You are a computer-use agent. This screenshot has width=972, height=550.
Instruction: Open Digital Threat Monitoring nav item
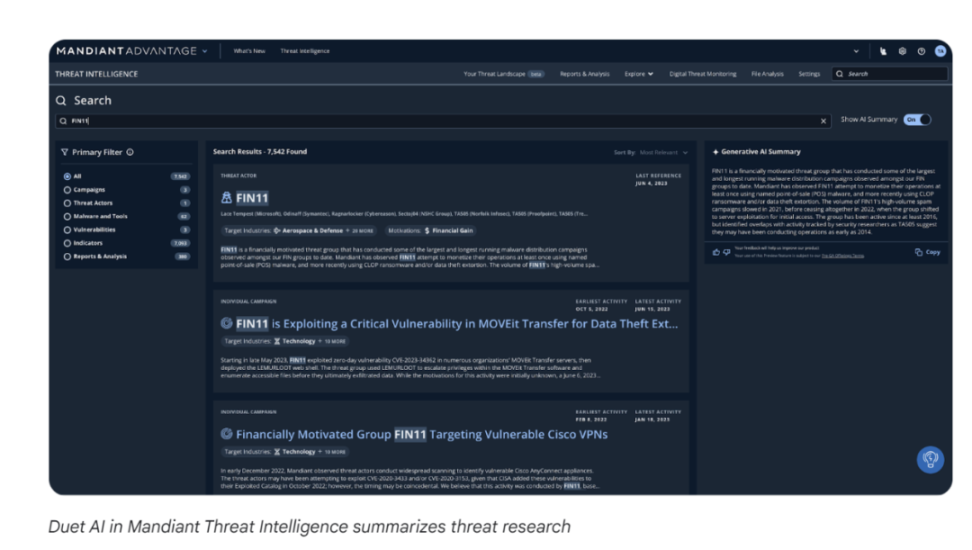(703, 74)
